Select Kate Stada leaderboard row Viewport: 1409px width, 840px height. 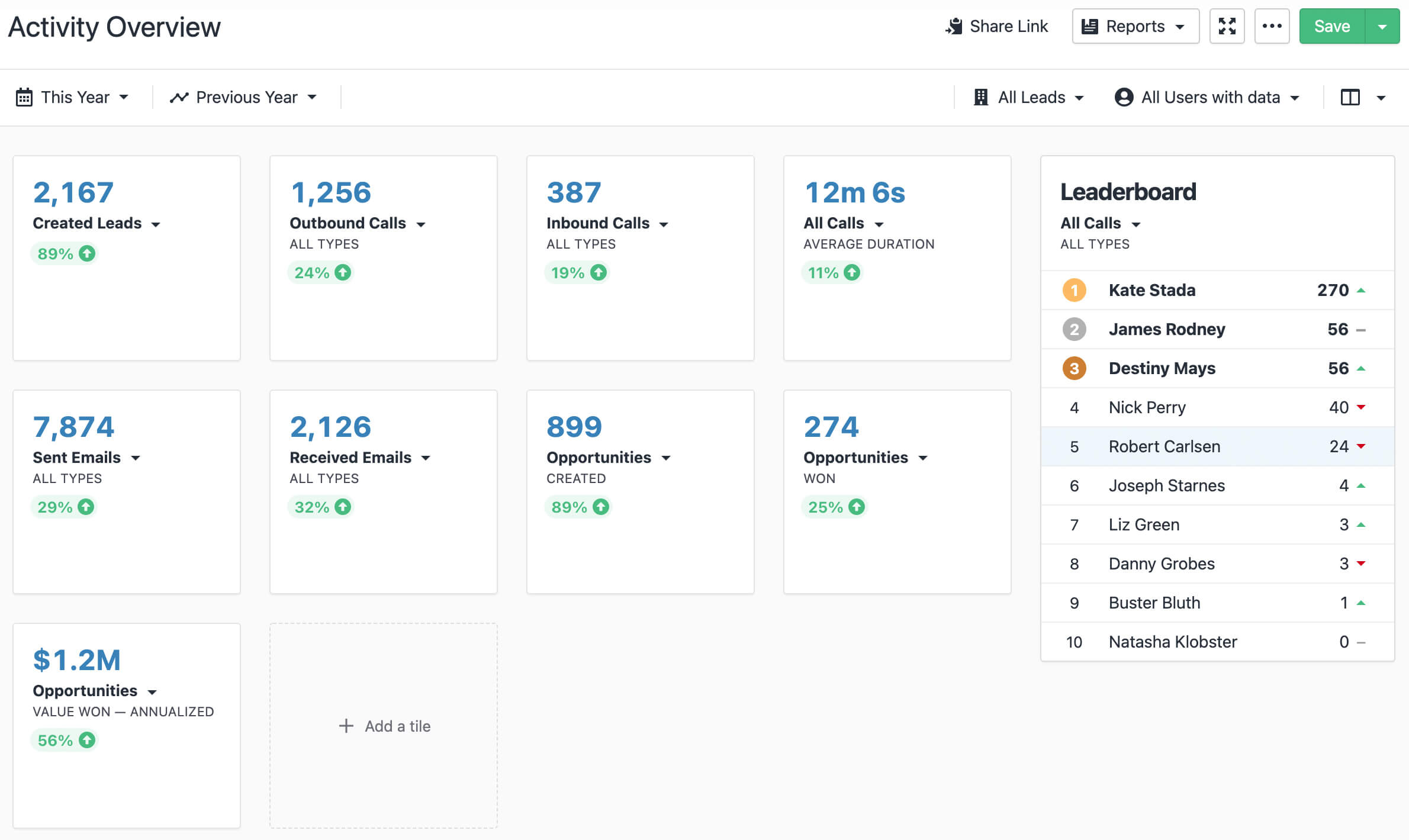(x=1151, y=290)
